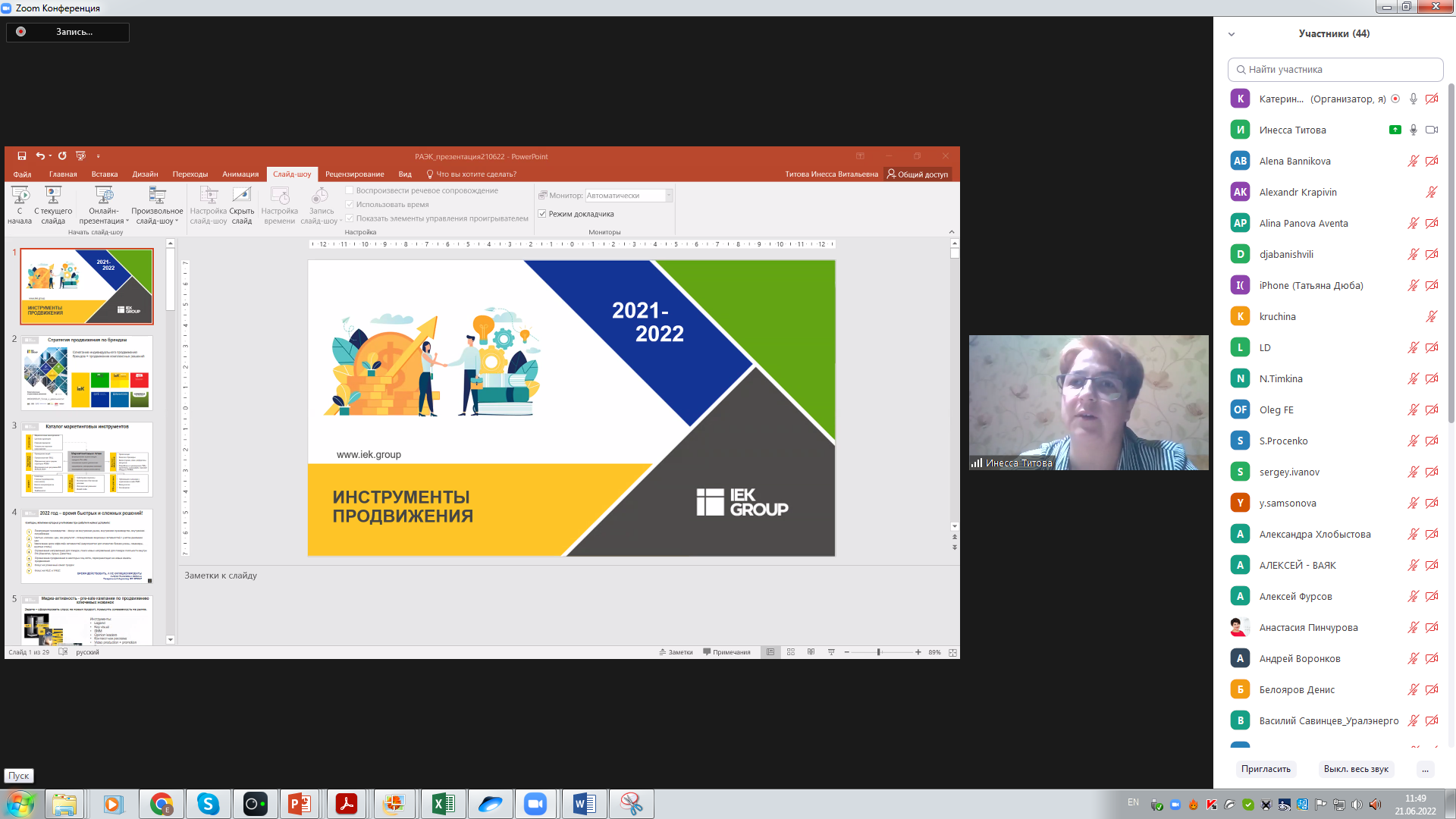Open Zoom from Windows taskbar
Screen dimensions: 1456x819
tap(535, 804)
